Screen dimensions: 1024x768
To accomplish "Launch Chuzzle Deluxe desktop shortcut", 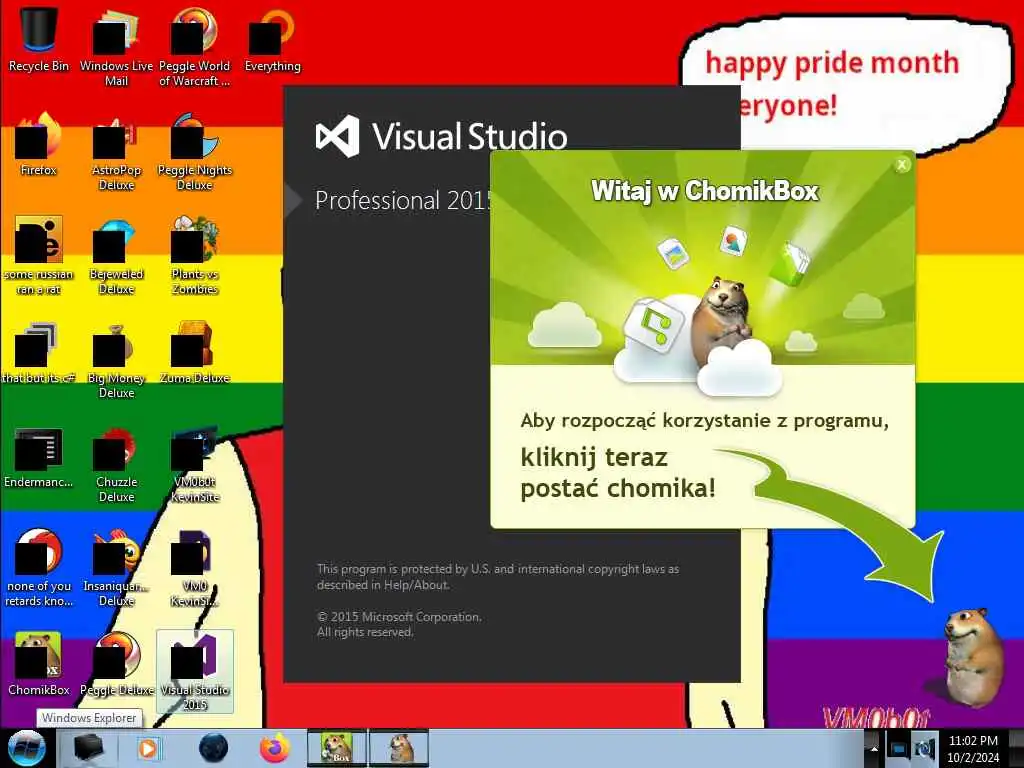I will [116, 464].
